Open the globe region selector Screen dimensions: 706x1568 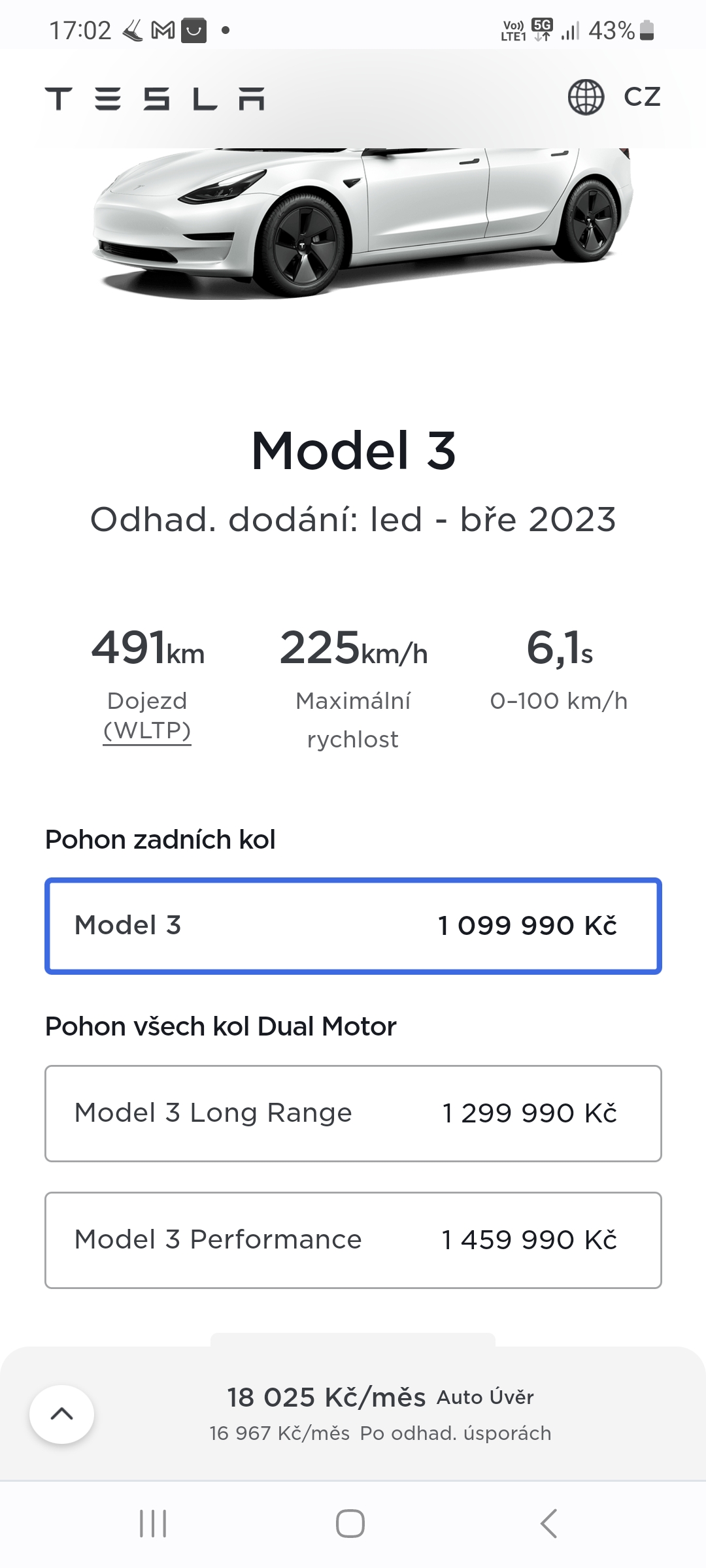pos(586,97)
